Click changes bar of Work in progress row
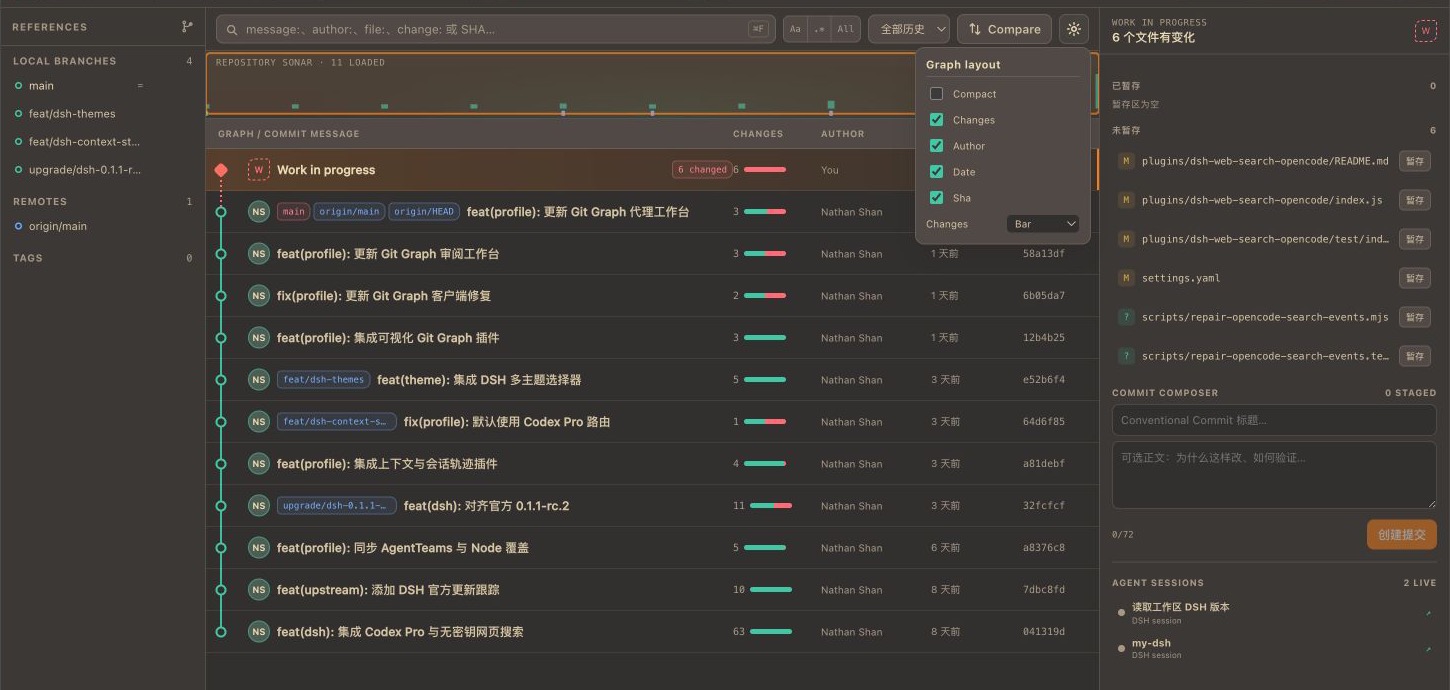Viewport: 1450px width, 690px height. click(x=765, y=170)
